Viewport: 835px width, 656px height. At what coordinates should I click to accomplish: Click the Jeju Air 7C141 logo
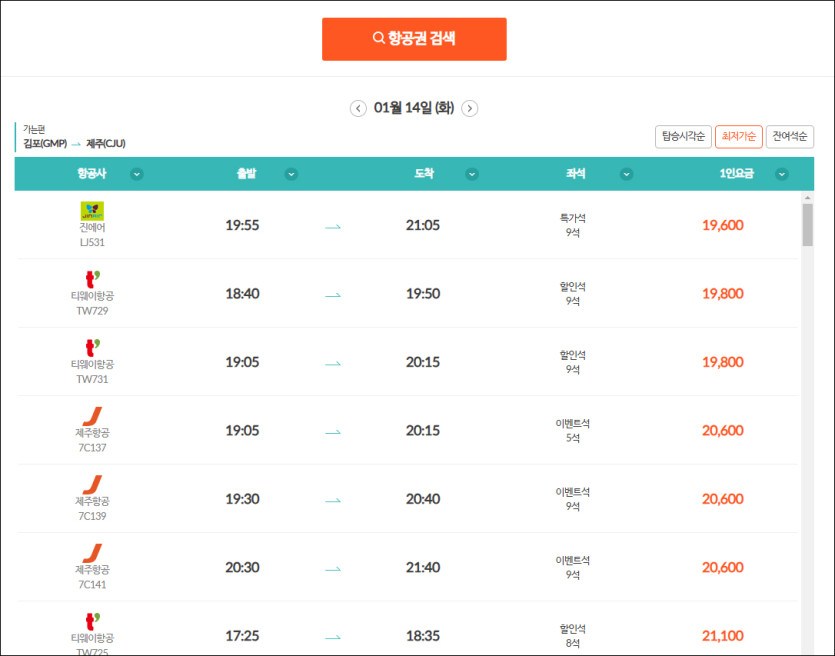(92, 553)
